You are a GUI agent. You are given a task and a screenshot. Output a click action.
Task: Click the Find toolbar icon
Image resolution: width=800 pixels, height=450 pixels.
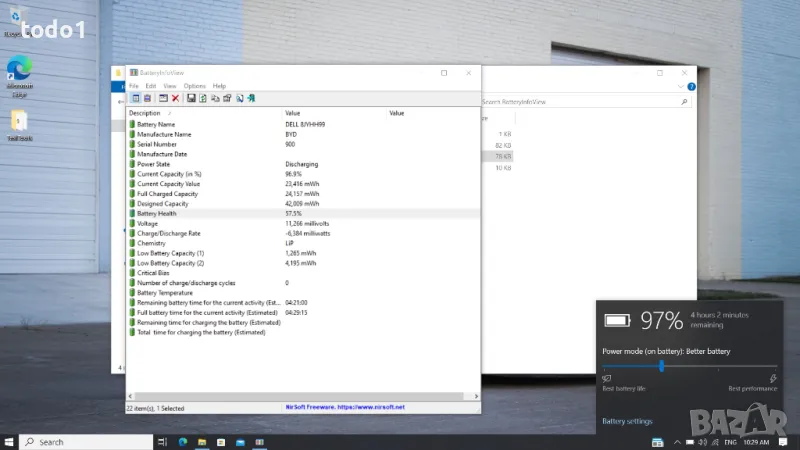click(239, 98)
